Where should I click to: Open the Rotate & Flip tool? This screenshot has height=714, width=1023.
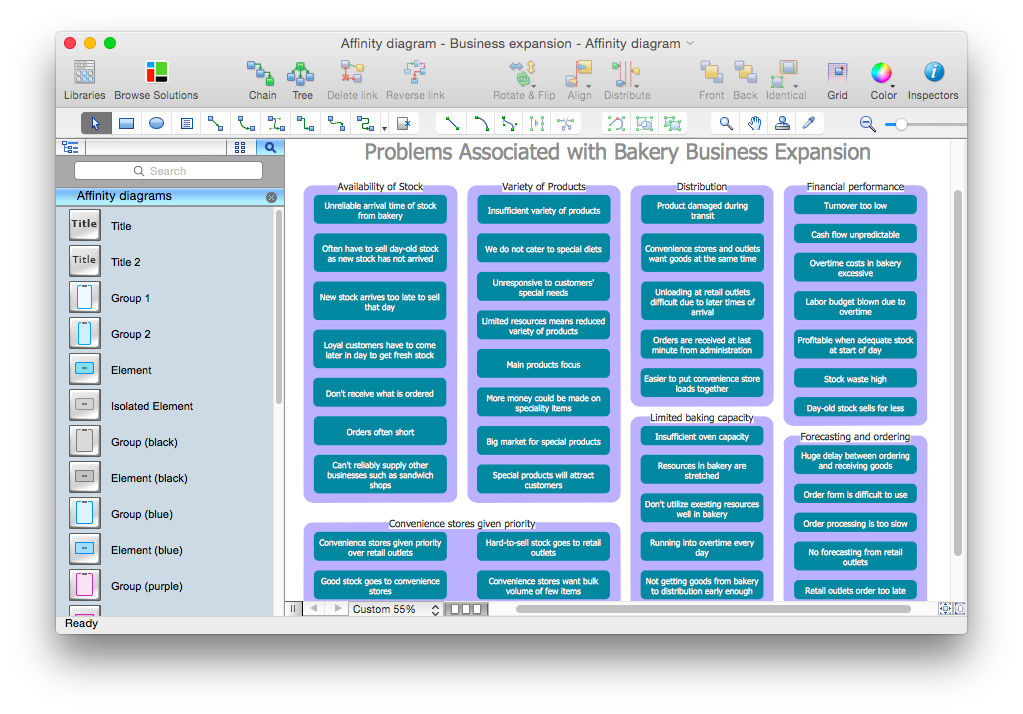click(x=523, y=73)
